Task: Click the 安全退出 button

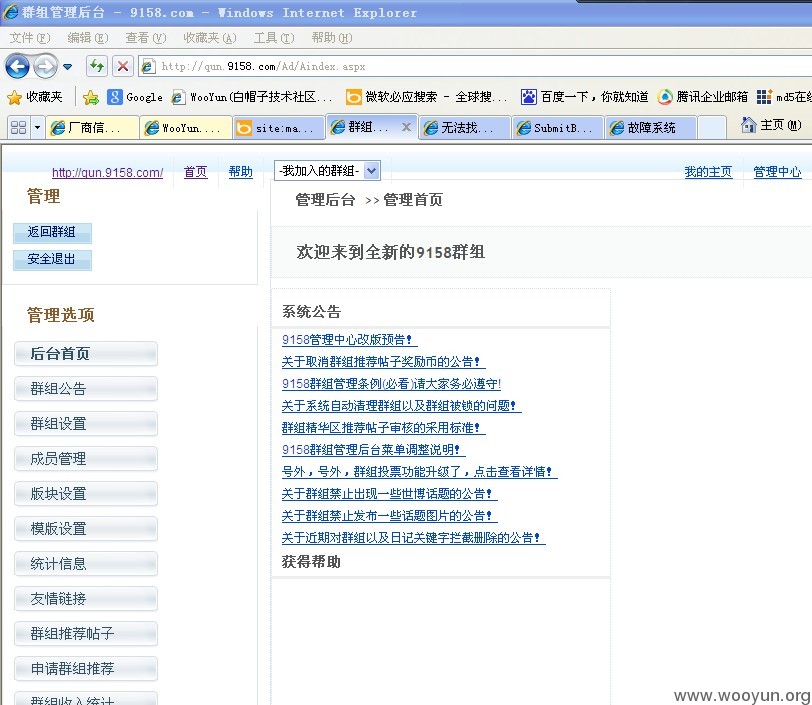Action: coord(52,260)
